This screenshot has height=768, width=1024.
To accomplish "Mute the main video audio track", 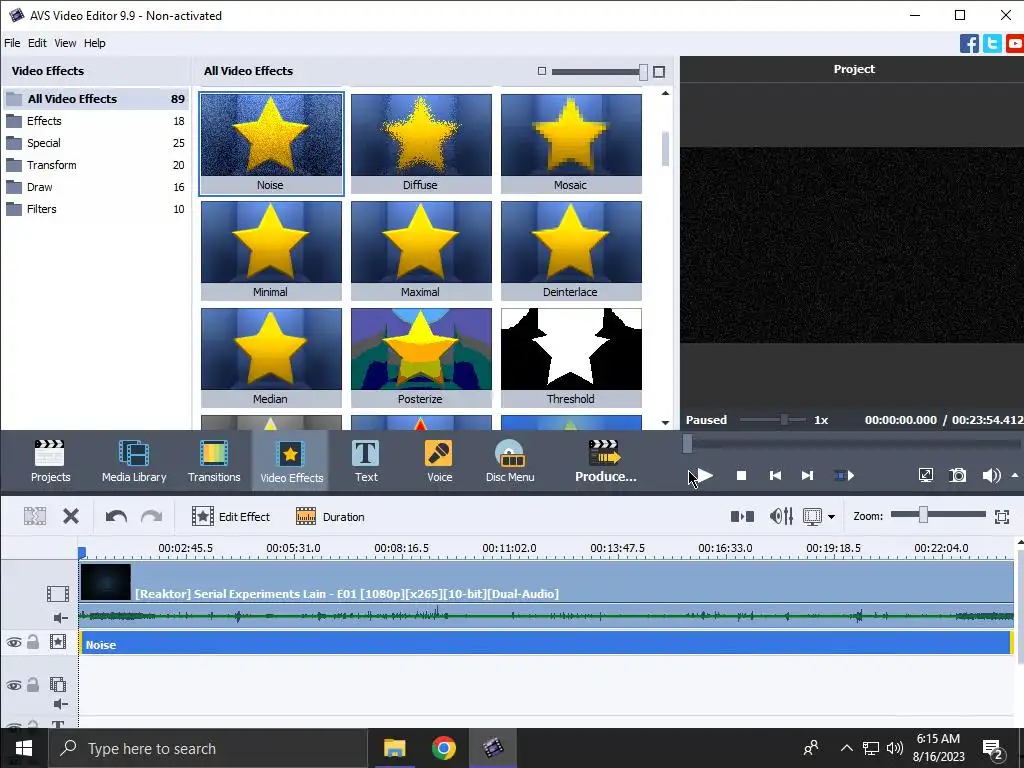I will [60, 618].
